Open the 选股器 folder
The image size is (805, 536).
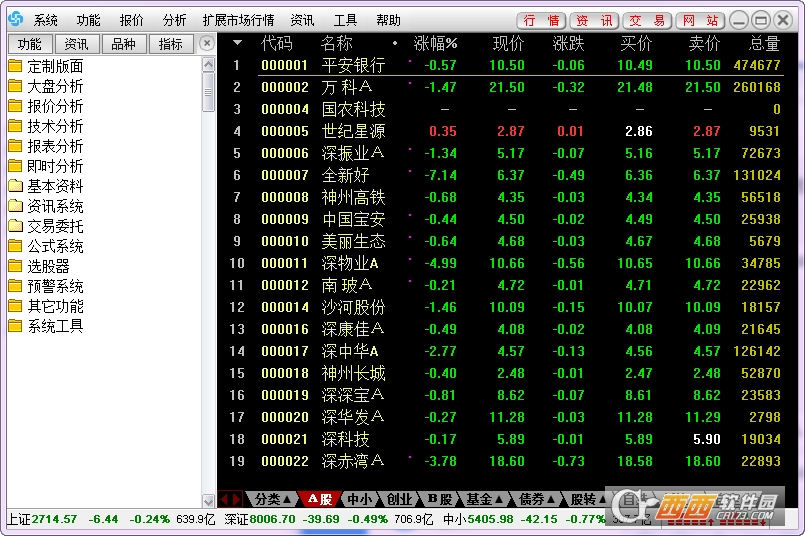click(39, 266)
